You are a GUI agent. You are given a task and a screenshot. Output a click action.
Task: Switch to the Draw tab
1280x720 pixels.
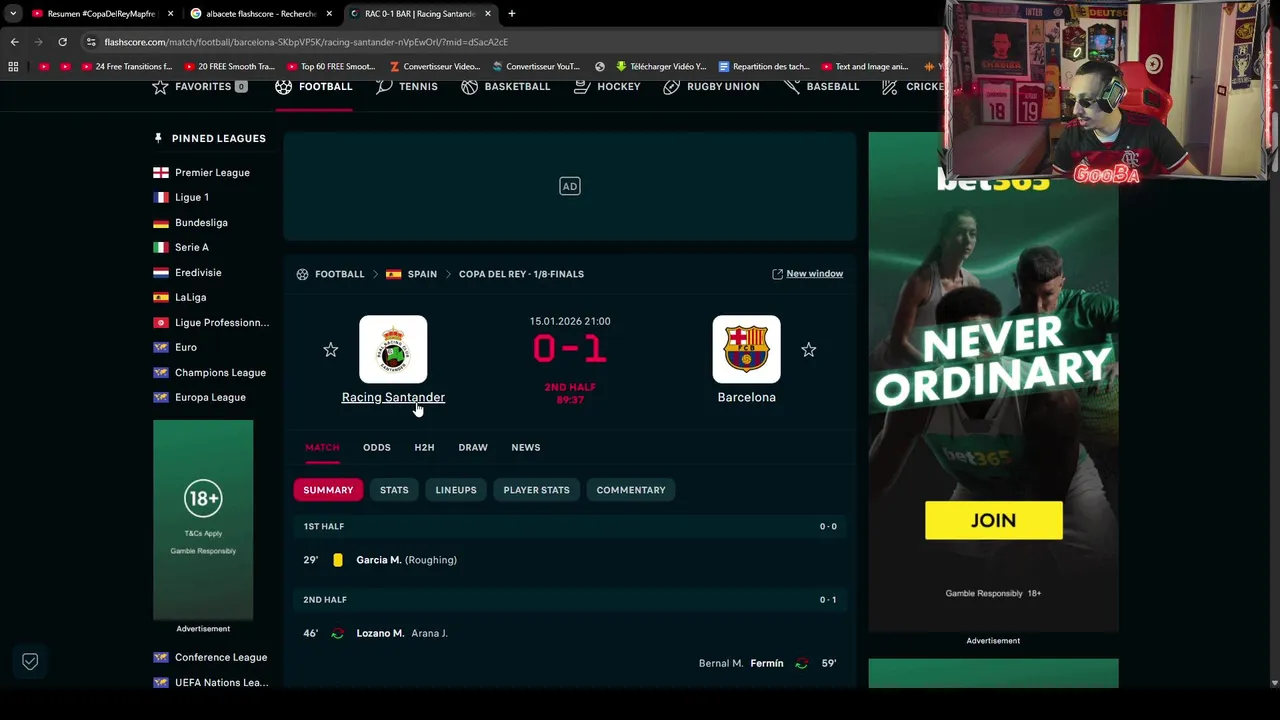473,447
